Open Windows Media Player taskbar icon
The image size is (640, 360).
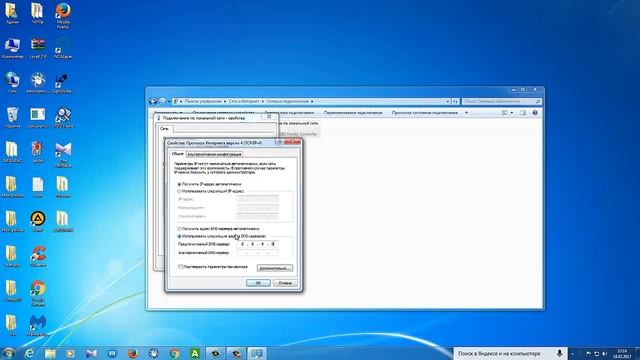(71, 353)
